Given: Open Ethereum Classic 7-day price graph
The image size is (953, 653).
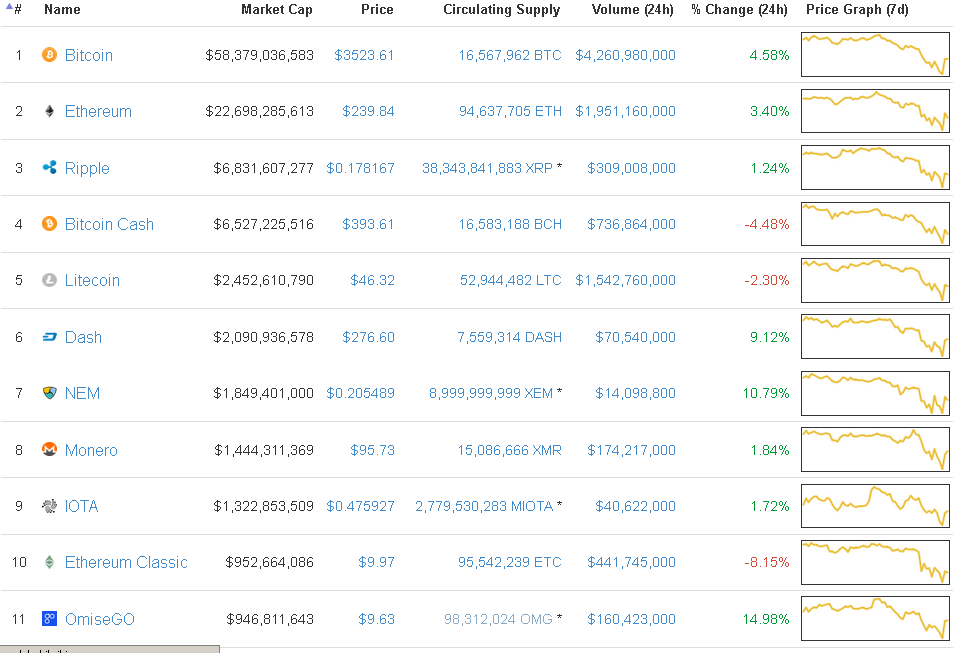Looking at the screenshot, I should coord(875,562).
